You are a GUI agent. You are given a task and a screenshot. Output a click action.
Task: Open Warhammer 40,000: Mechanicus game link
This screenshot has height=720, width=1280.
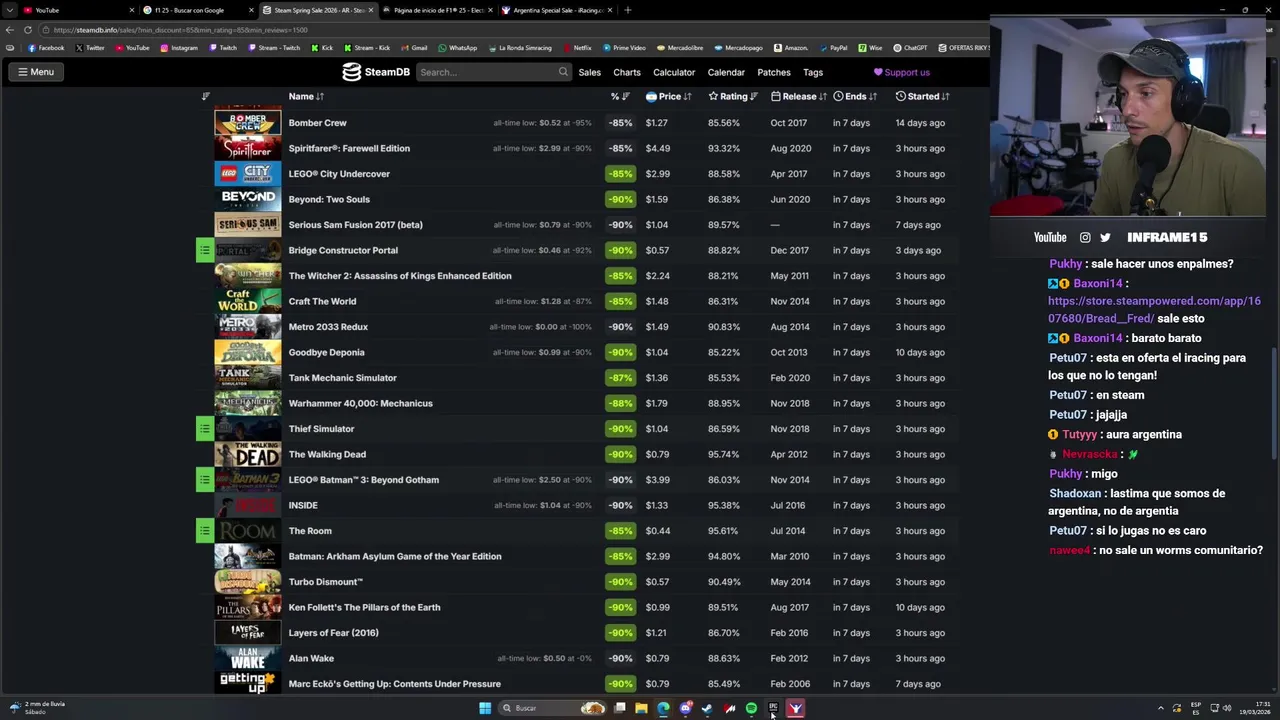point(360,403)
